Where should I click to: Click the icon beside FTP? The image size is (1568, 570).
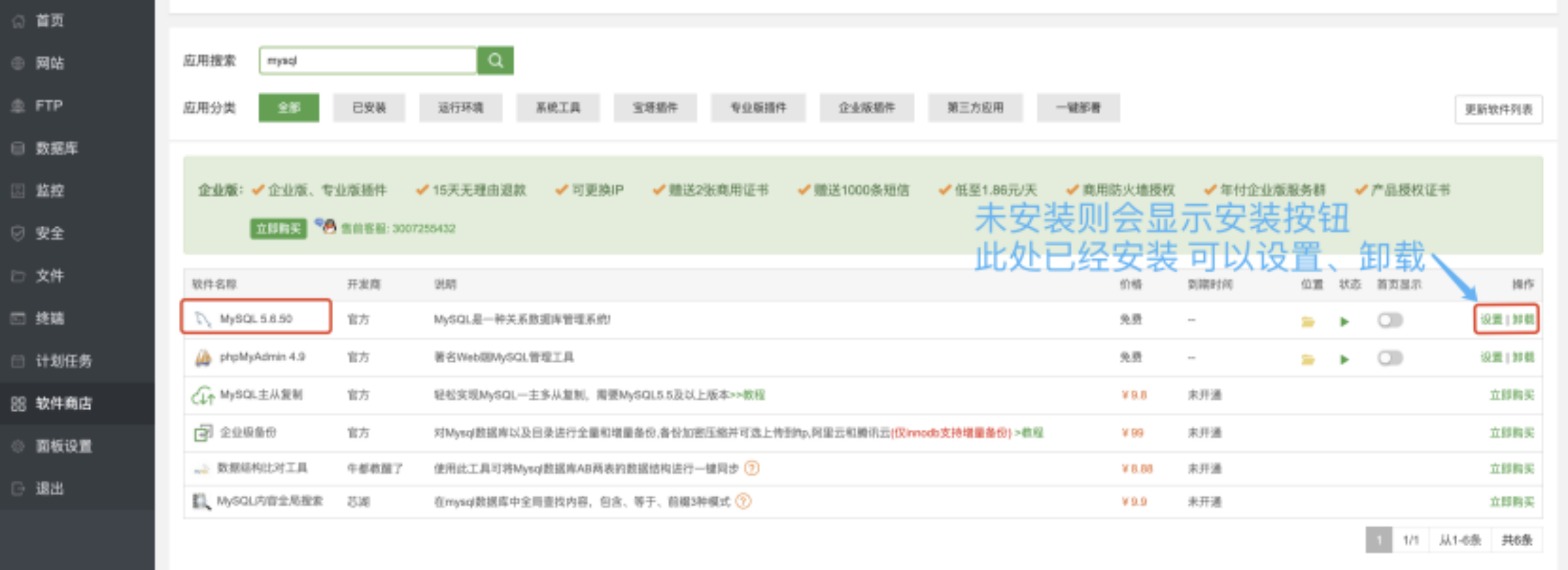point(18,105)
